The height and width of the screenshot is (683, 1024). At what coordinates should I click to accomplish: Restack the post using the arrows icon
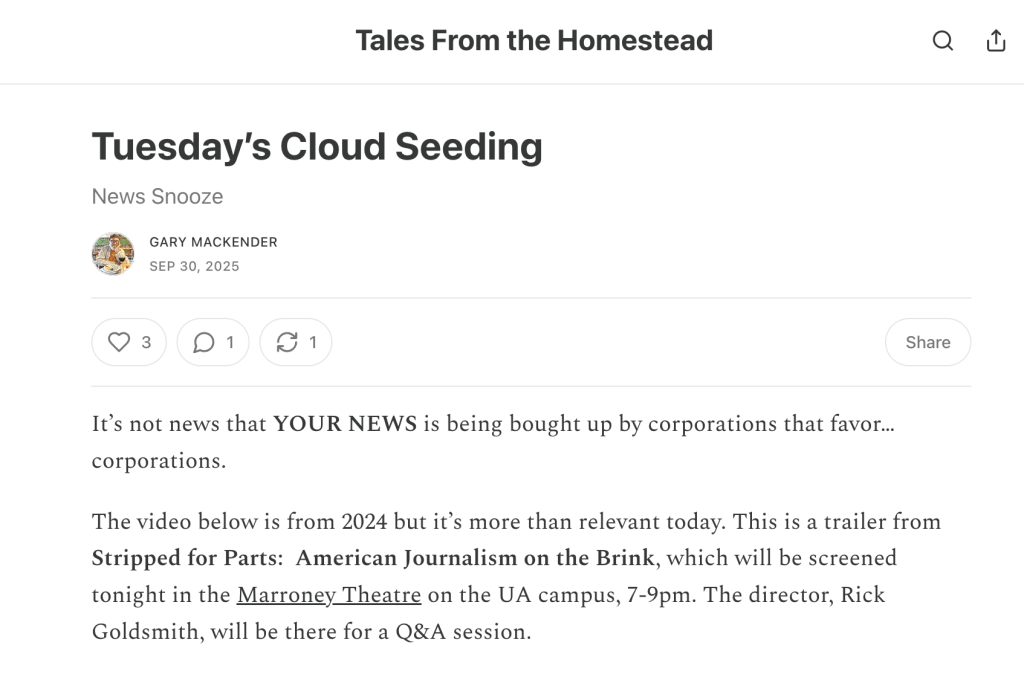tap(287, 342)
